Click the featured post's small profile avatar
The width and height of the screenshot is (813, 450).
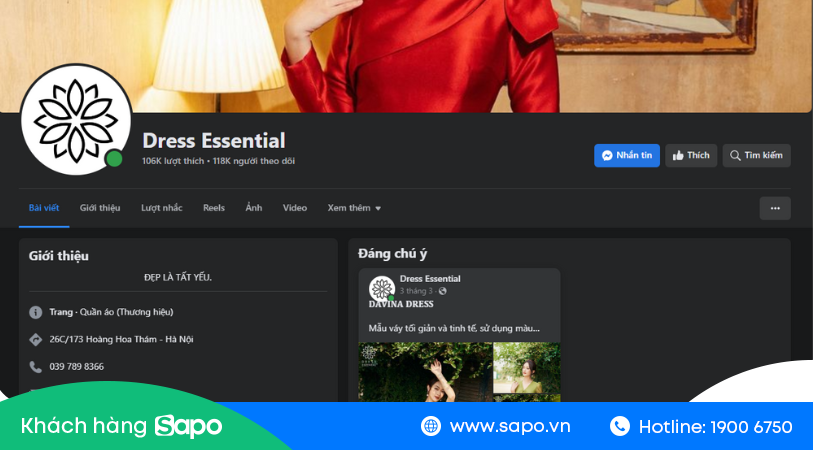pos(382,289)
